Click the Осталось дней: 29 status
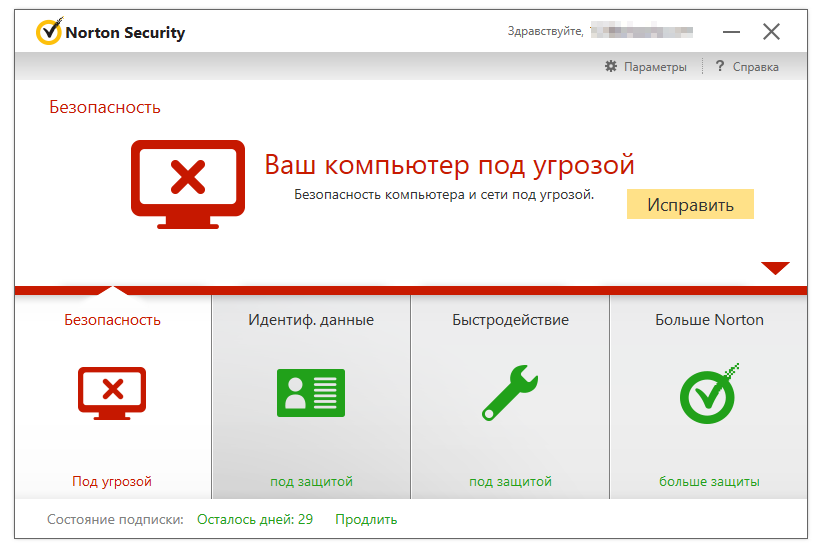 click(255, 519)
